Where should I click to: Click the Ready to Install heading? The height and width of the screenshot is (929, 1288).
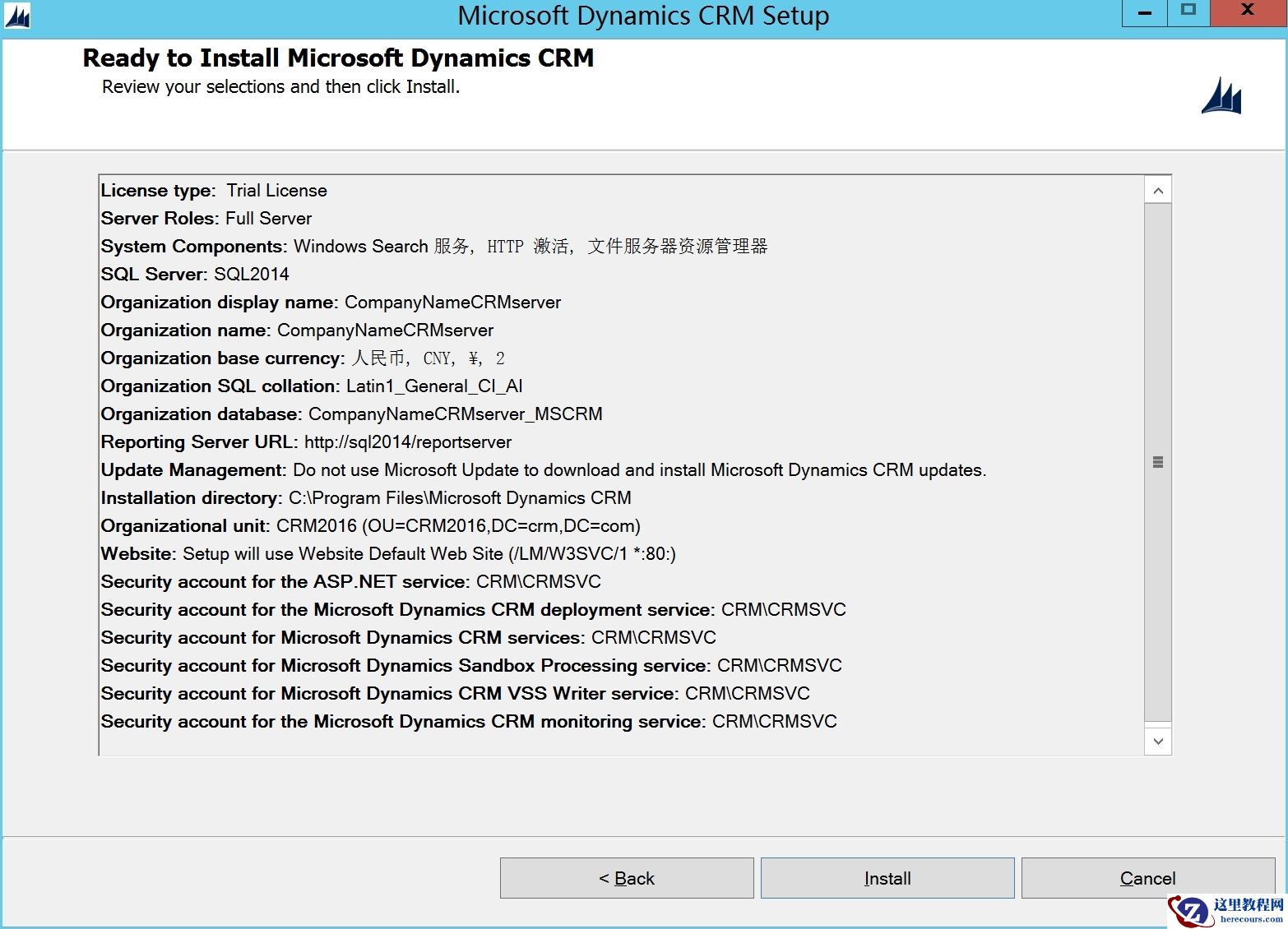point(338,58)
